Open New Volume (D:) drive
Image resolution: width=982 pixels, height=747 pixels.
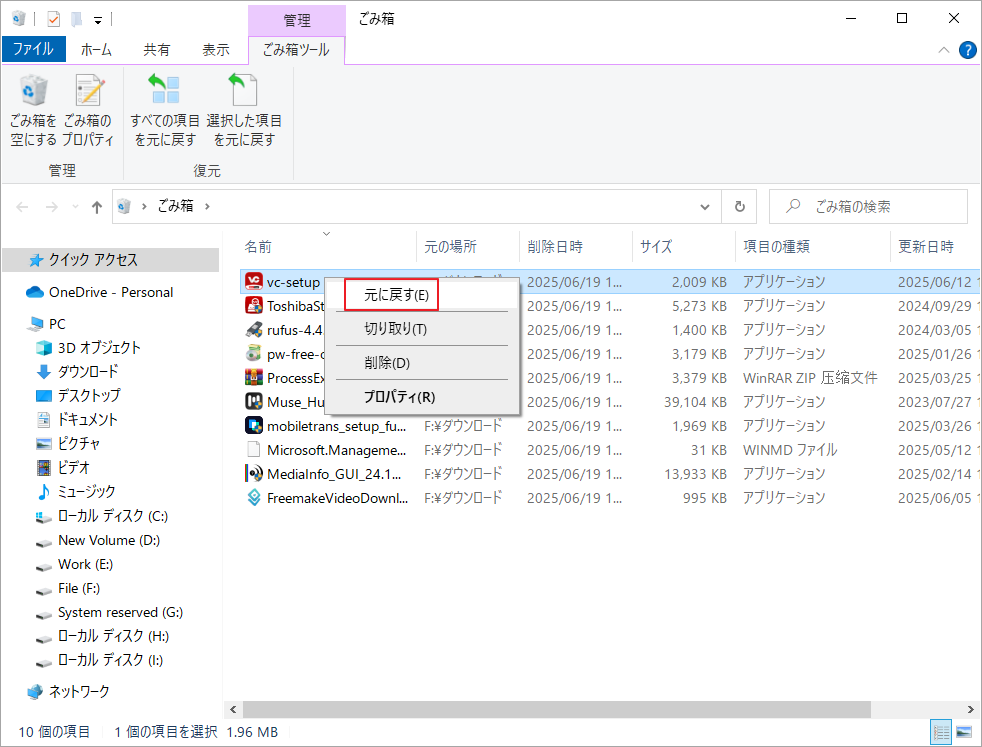[110, 540]
